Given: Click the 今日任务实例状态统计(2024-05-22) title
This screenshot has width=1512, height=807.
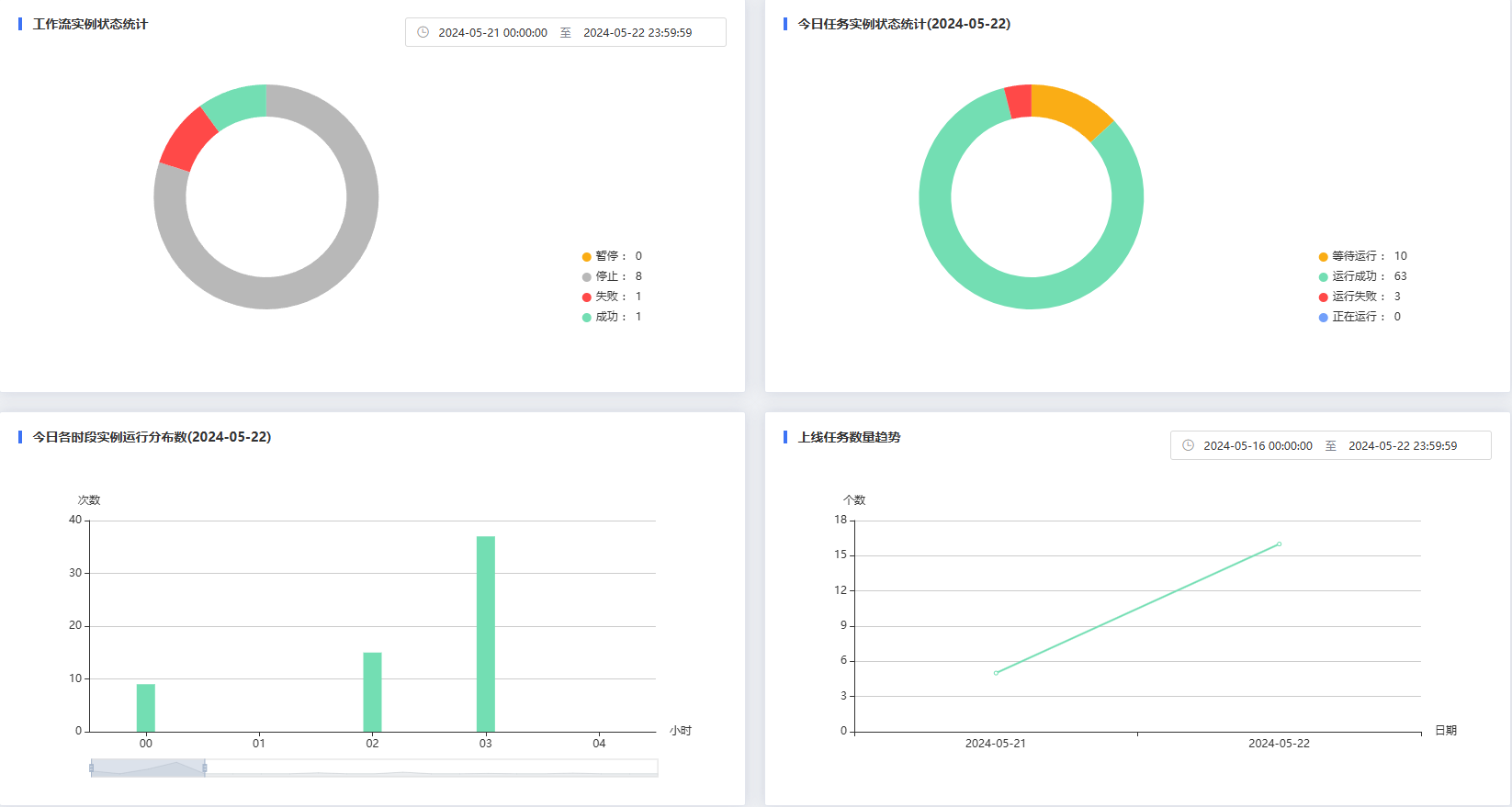Looking at the screenshot, I should click(904, 24).
